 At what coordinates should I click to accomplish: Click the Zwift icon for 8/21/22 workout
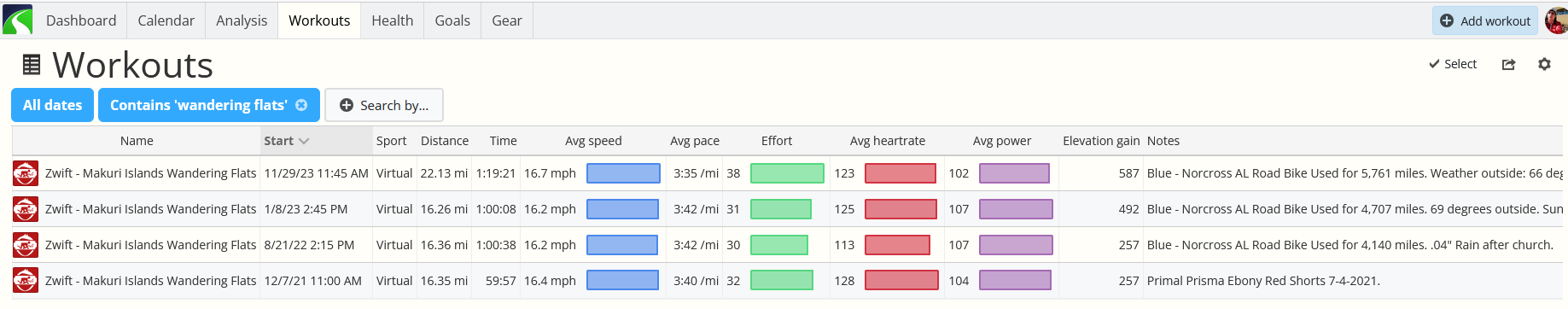click(x=26, y=245)
